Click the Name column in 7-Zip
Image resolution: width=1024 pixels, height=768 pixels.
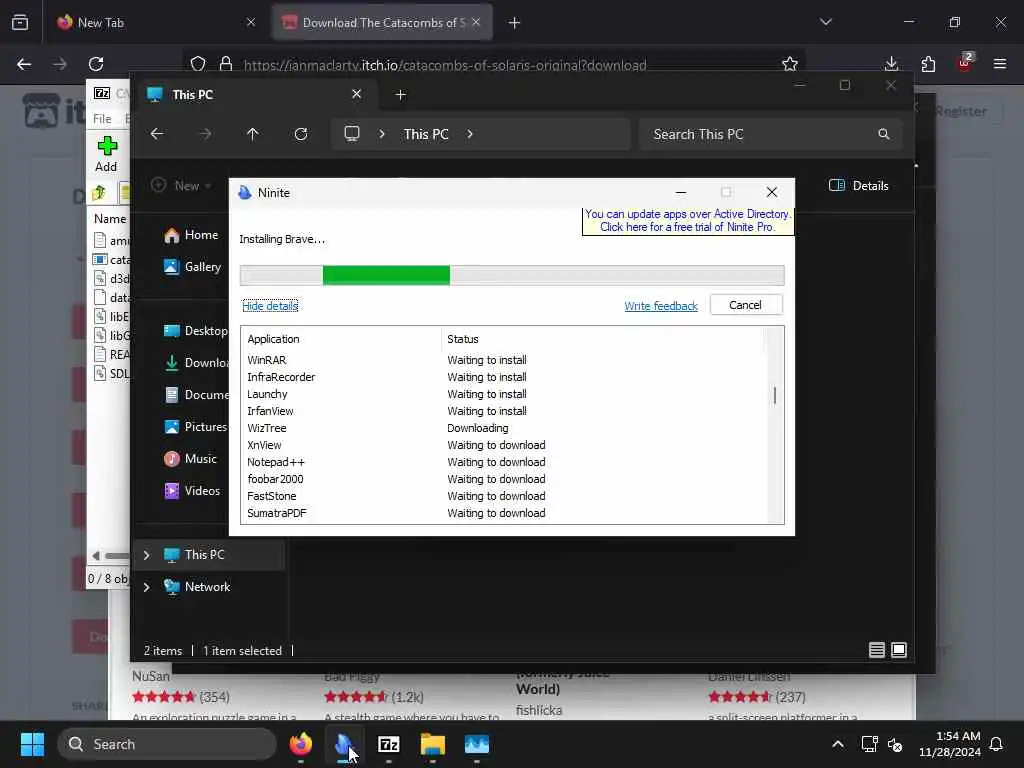tap(110, 219)
